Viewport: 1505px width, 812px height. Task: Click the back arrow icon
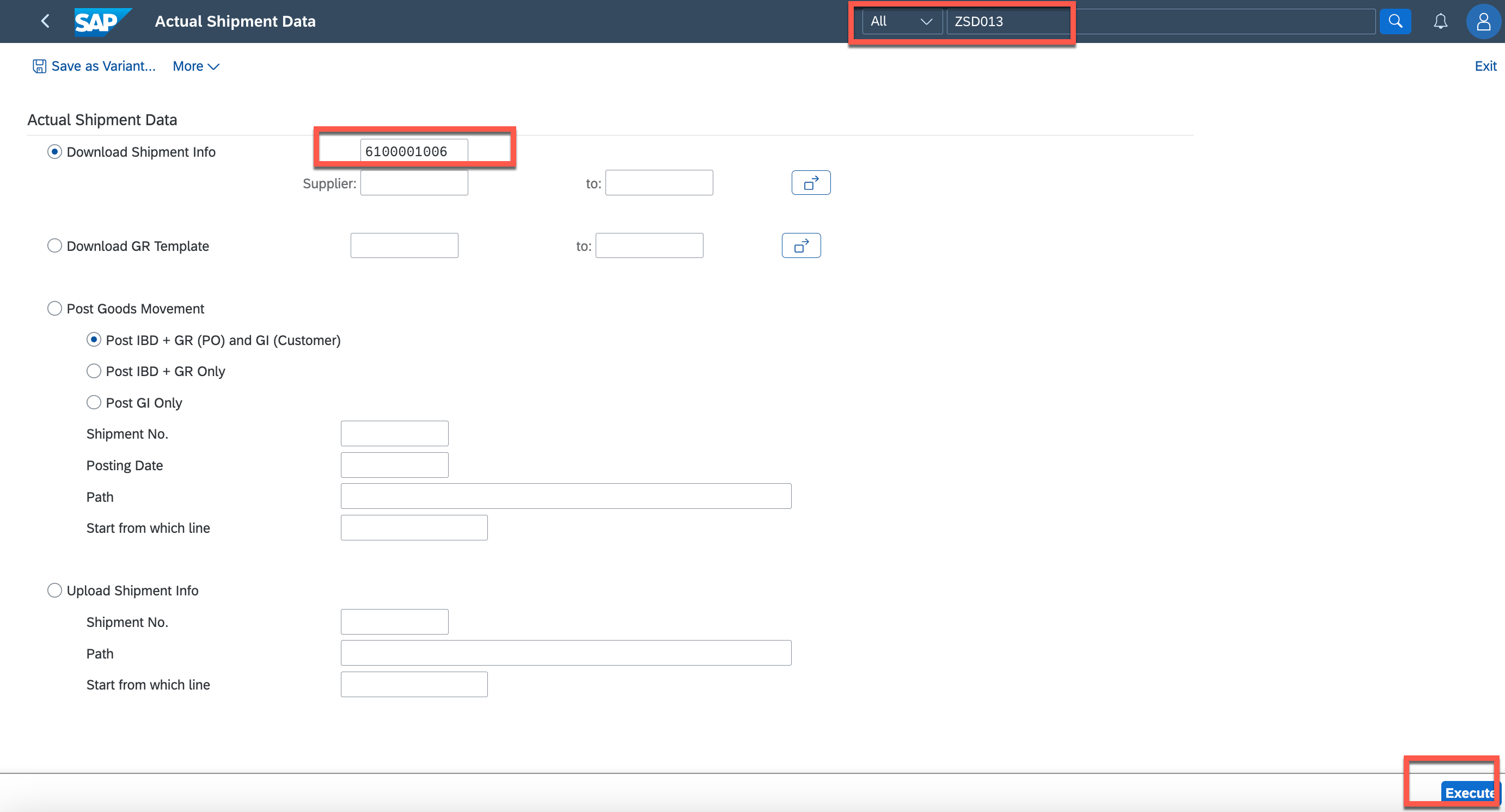coord(45,21)
